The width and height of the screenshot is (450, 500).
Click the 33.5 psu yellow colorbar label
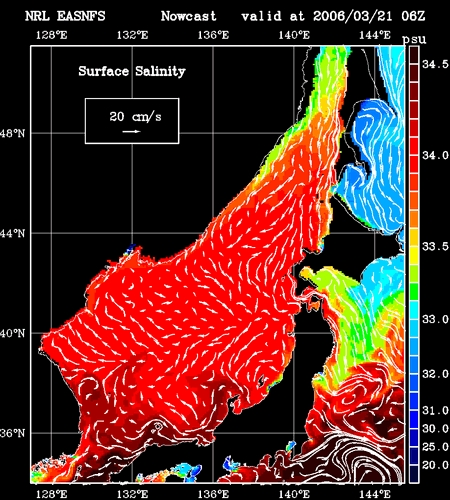click(436, 246)
